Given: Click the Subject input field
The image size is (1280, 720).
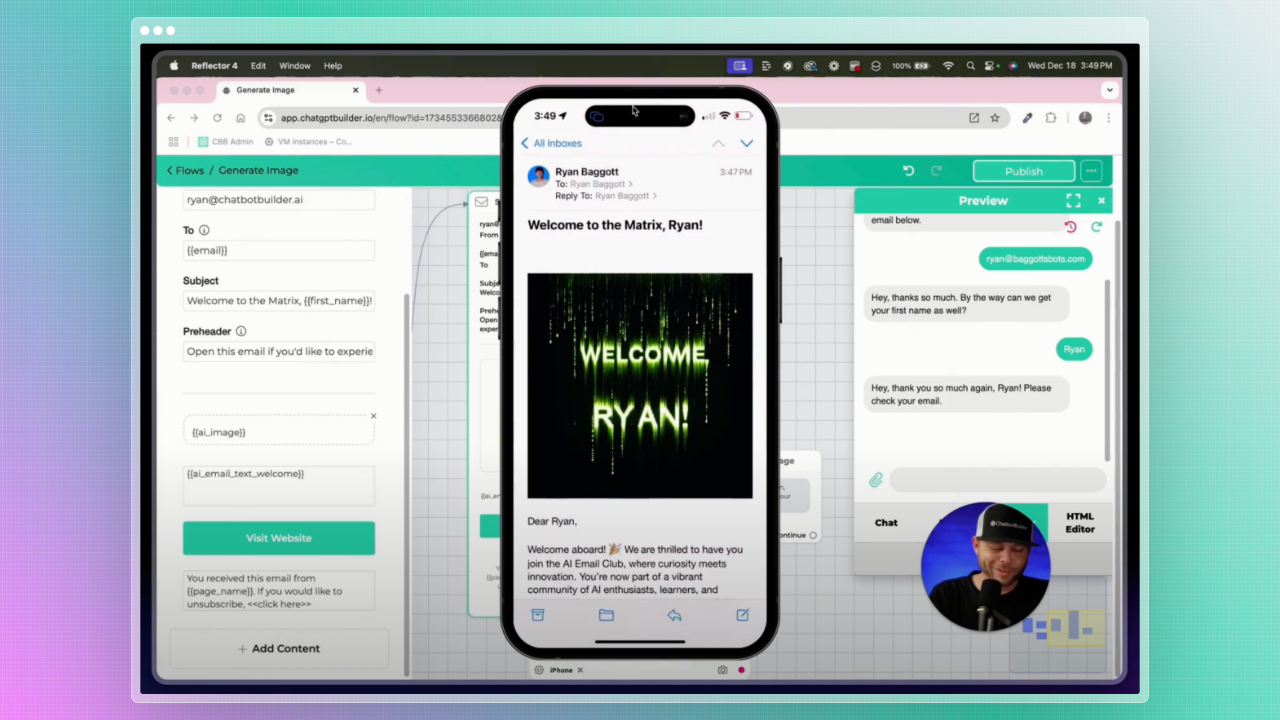Looking at the screenshot, I should point(279,300).
